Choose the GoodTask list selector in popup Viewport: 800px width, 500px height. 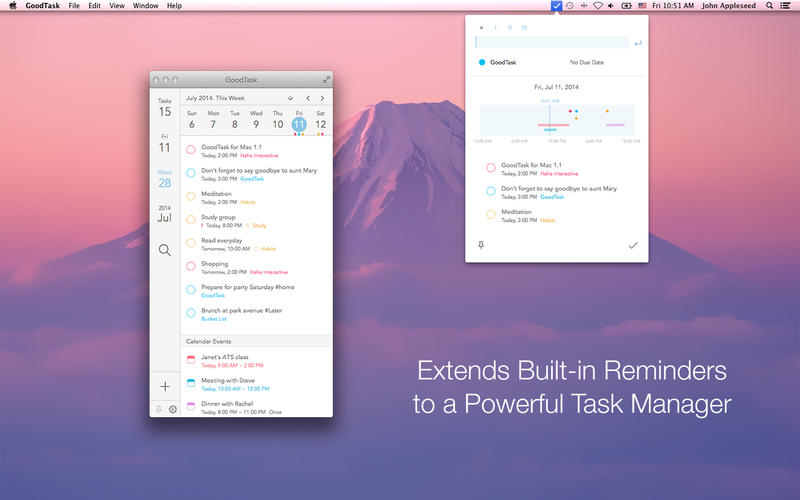pos(503,62)
